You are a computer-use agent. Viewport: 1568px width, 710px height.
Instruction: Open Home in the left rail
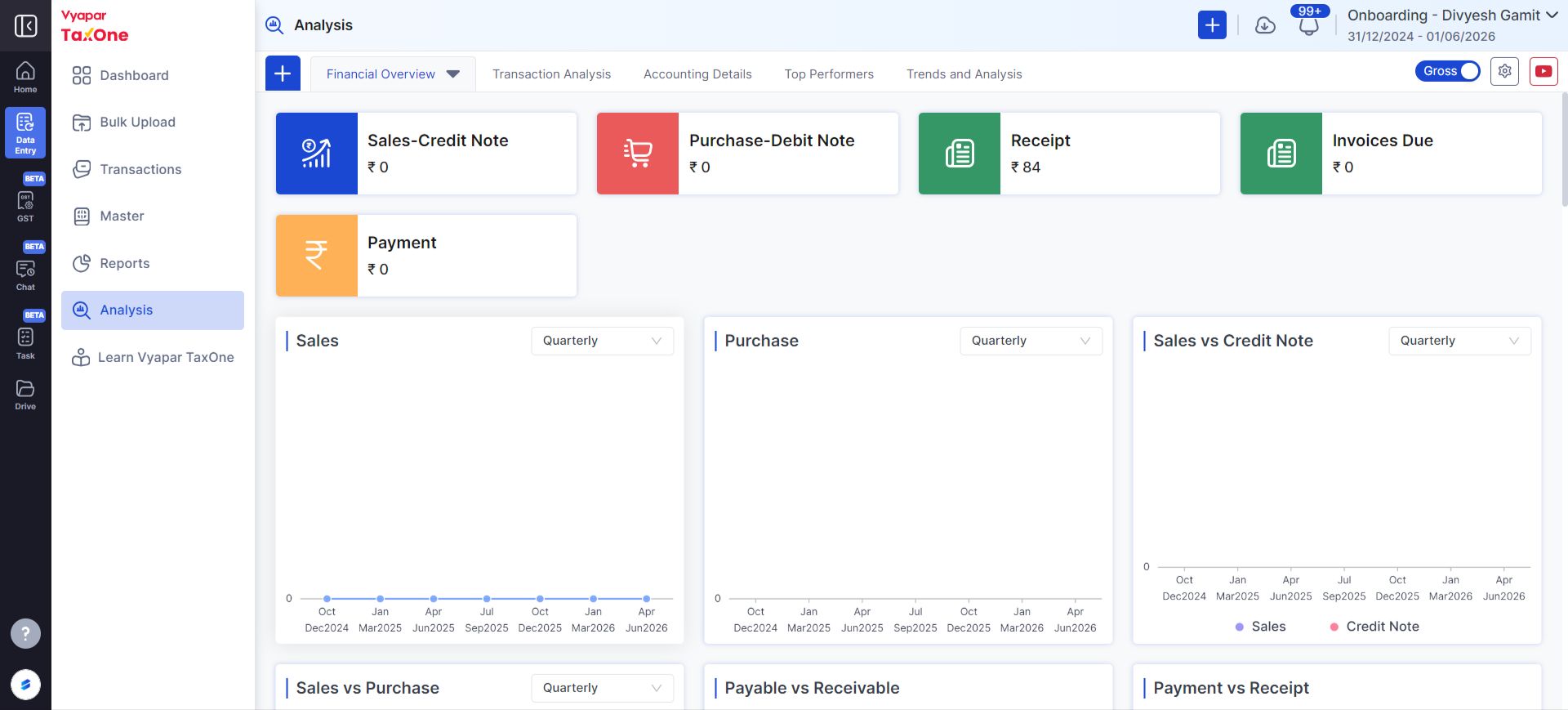25,78
